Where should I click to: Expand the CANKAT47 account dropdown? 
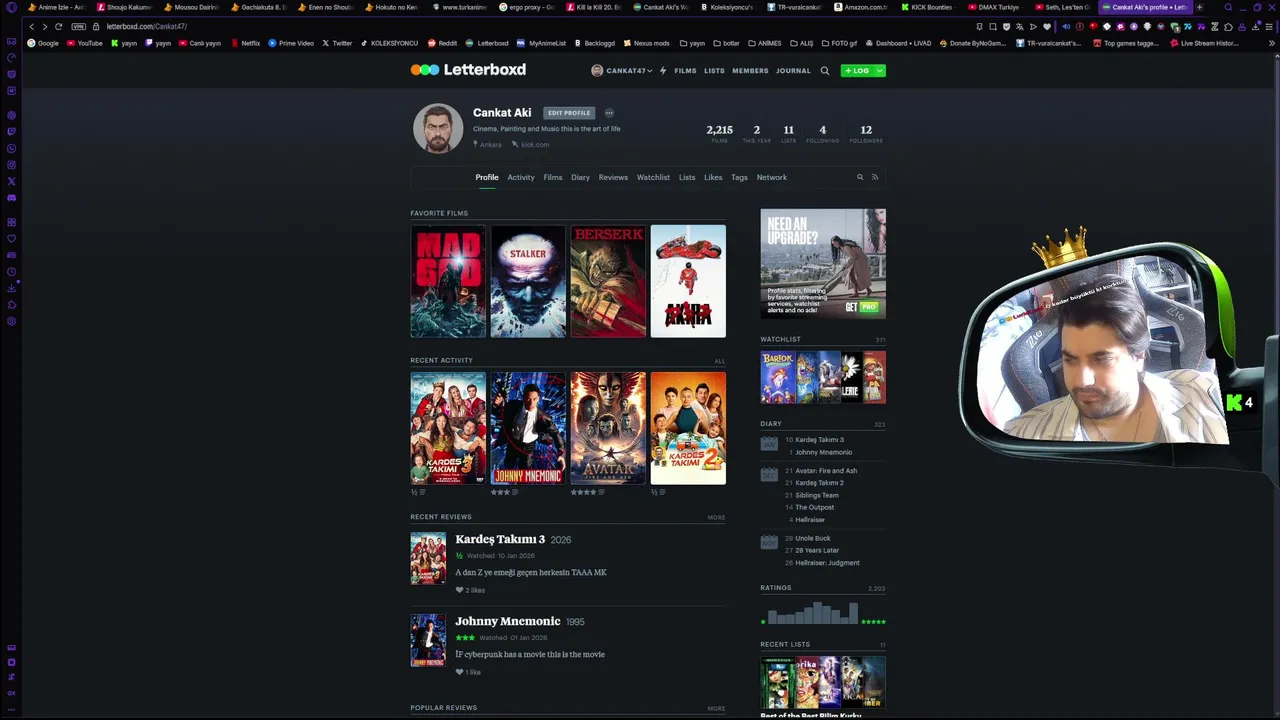(621, 71)
